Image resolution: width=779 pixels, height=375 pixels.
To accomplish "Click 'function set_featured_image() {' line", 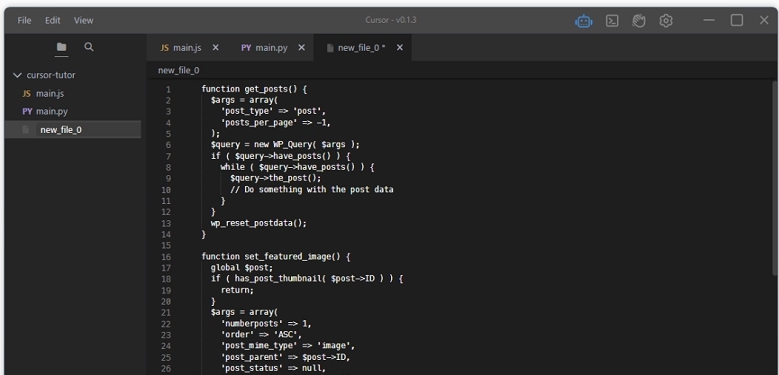I will pos(276,257).
